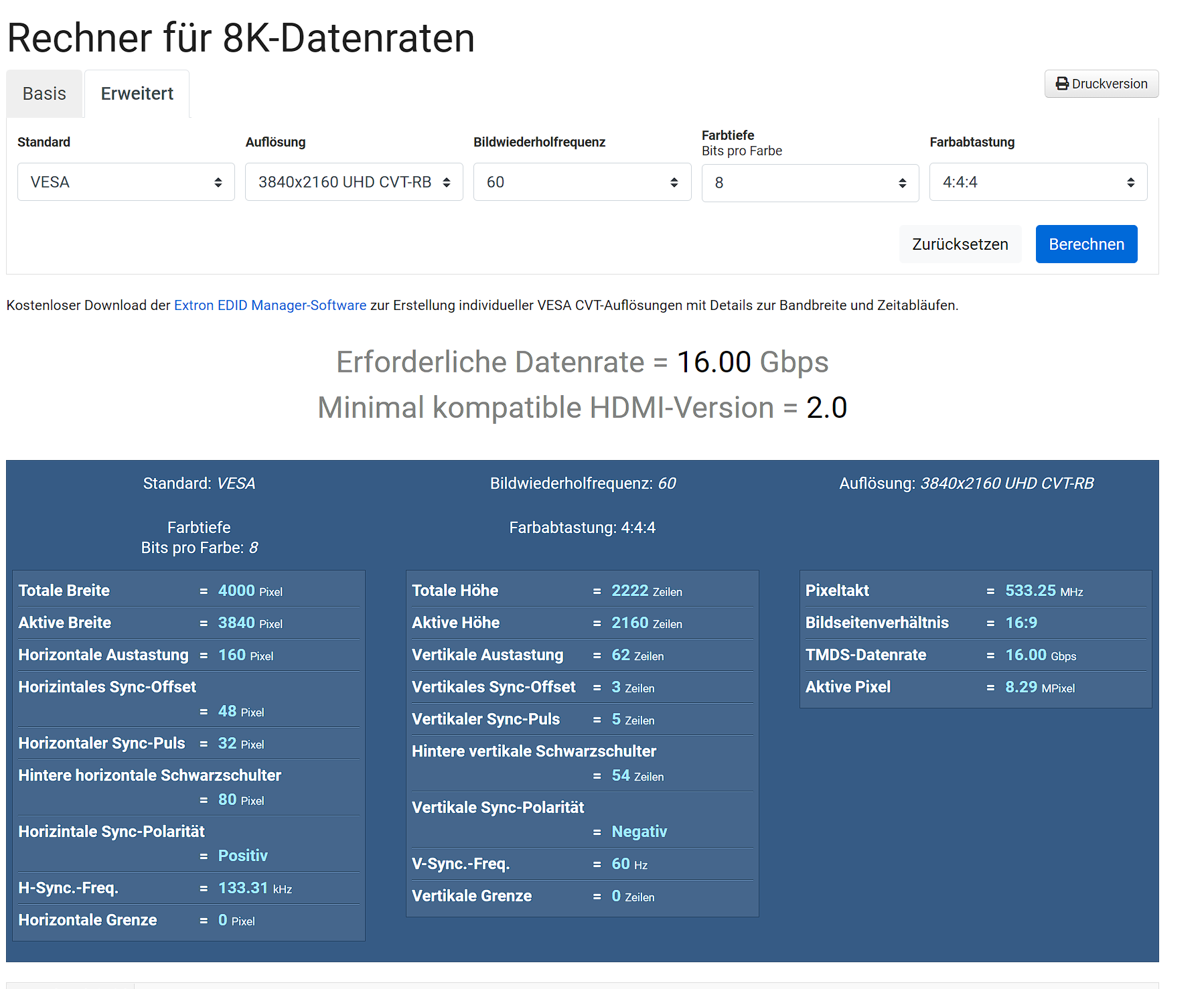The width and height of the screenshot is (1204, 989).
Task: Click the Totale Breite value 4000
Action: [236, 591]
